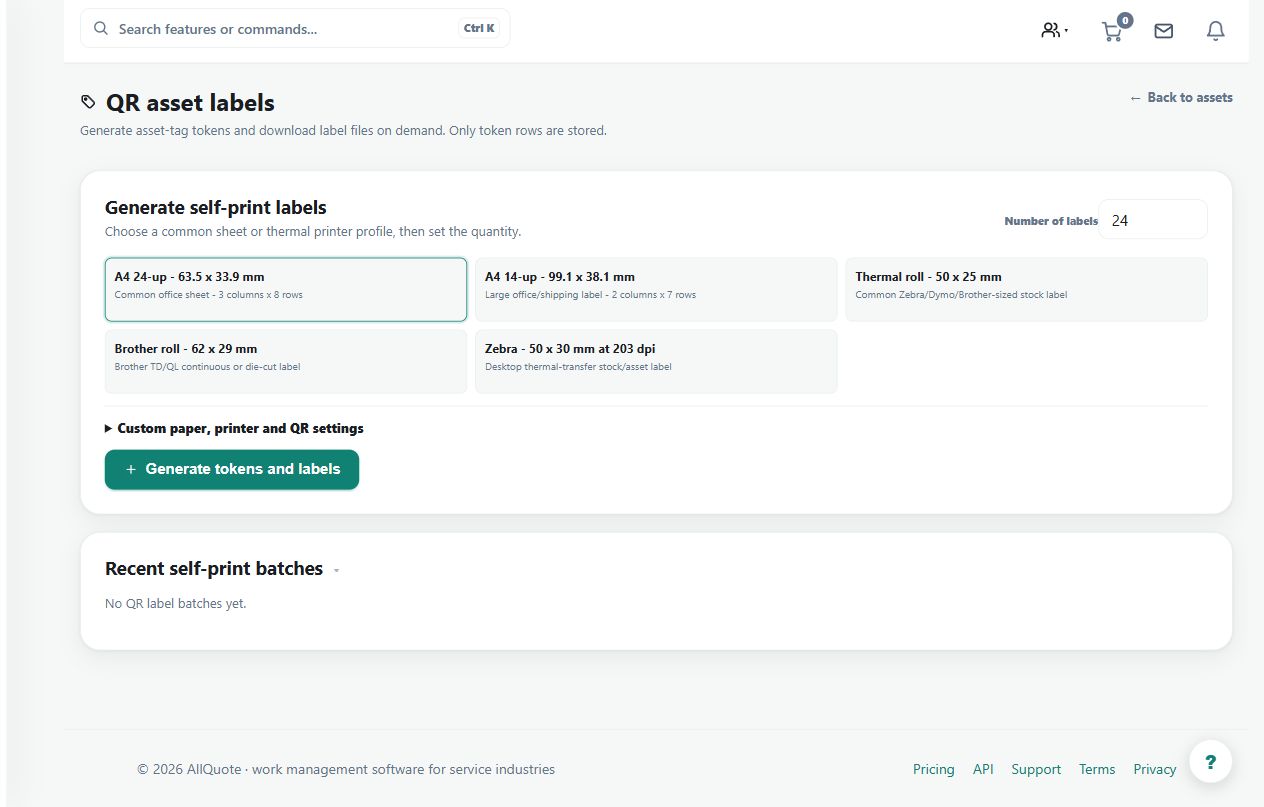
Task: Go Back to assets
Action: coord(1181,97)
